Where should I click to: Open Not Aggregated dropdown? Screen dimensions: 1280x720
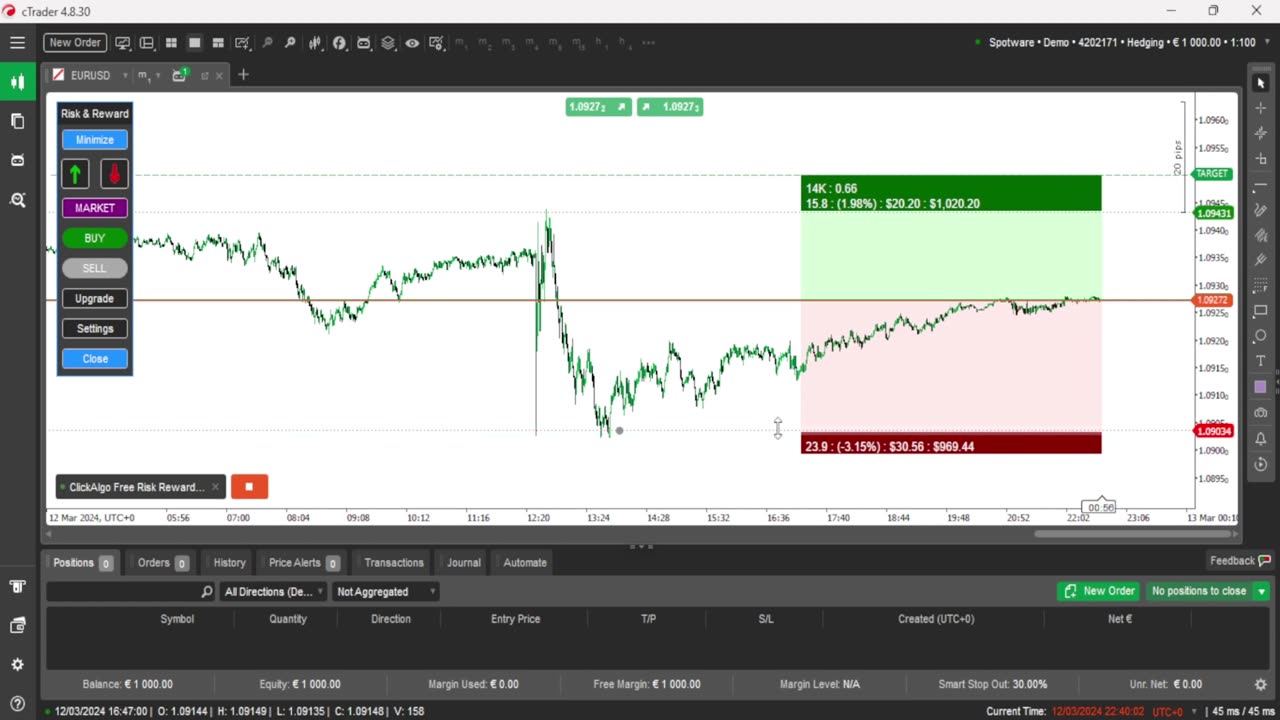[x=386, y=592]
